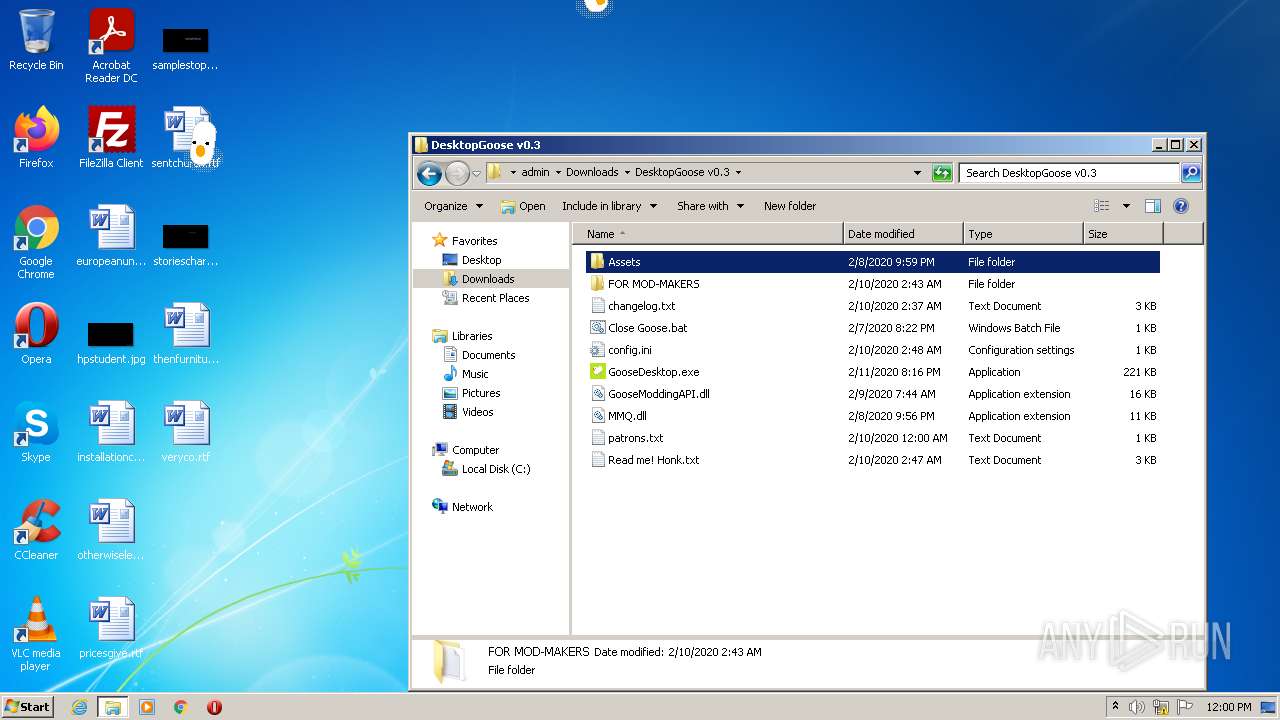Image resolution: width=1280 pixels, height=720 pixels.
Task: Sort files by Name column header
Action: tap(708, 234)
